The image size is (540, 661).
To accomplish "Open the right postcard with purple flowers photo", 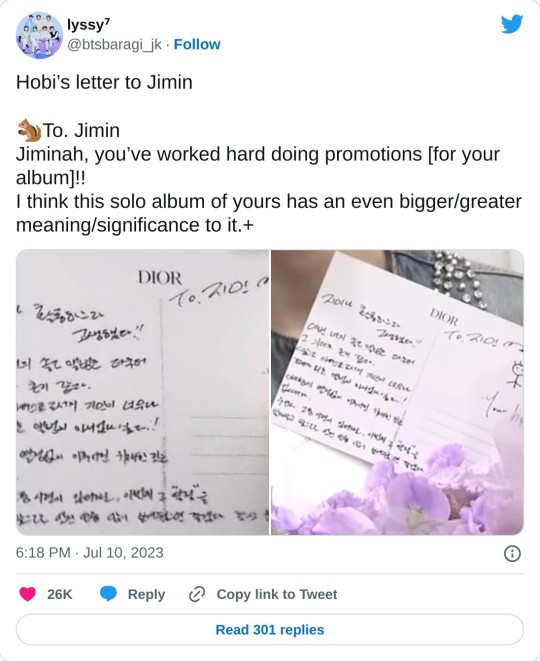I will 398,392.
